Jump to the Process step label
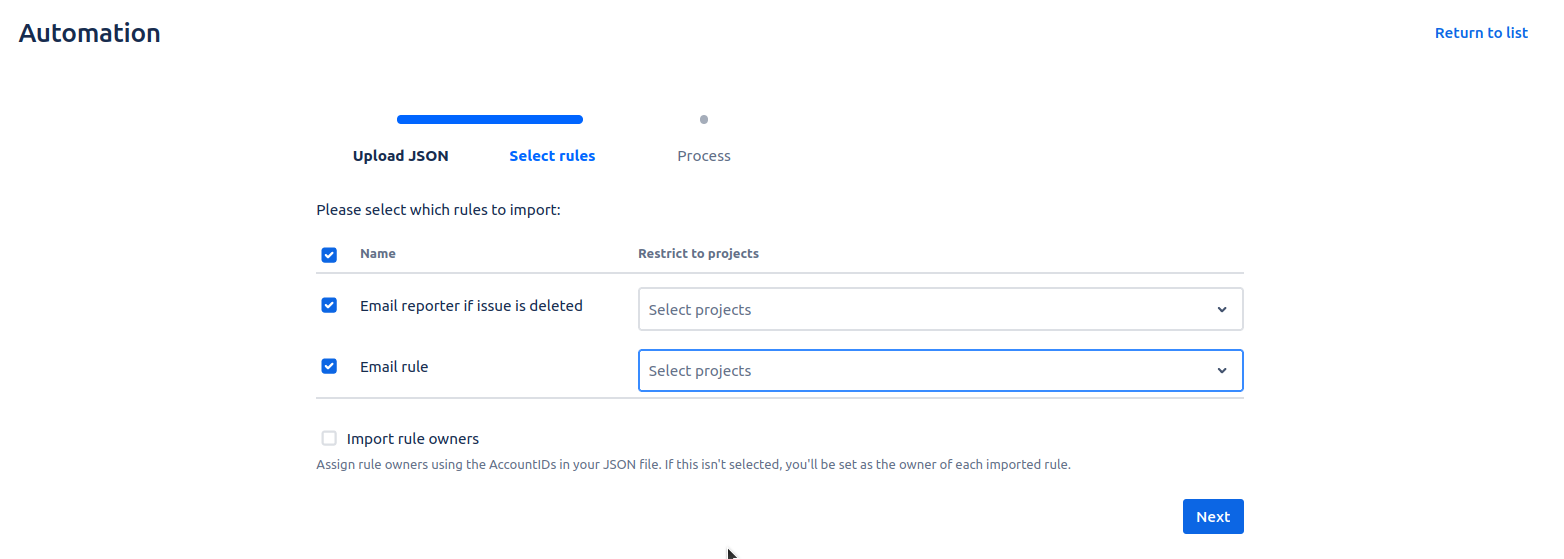This screenshot has height=559, width=1564. point(704,156)
